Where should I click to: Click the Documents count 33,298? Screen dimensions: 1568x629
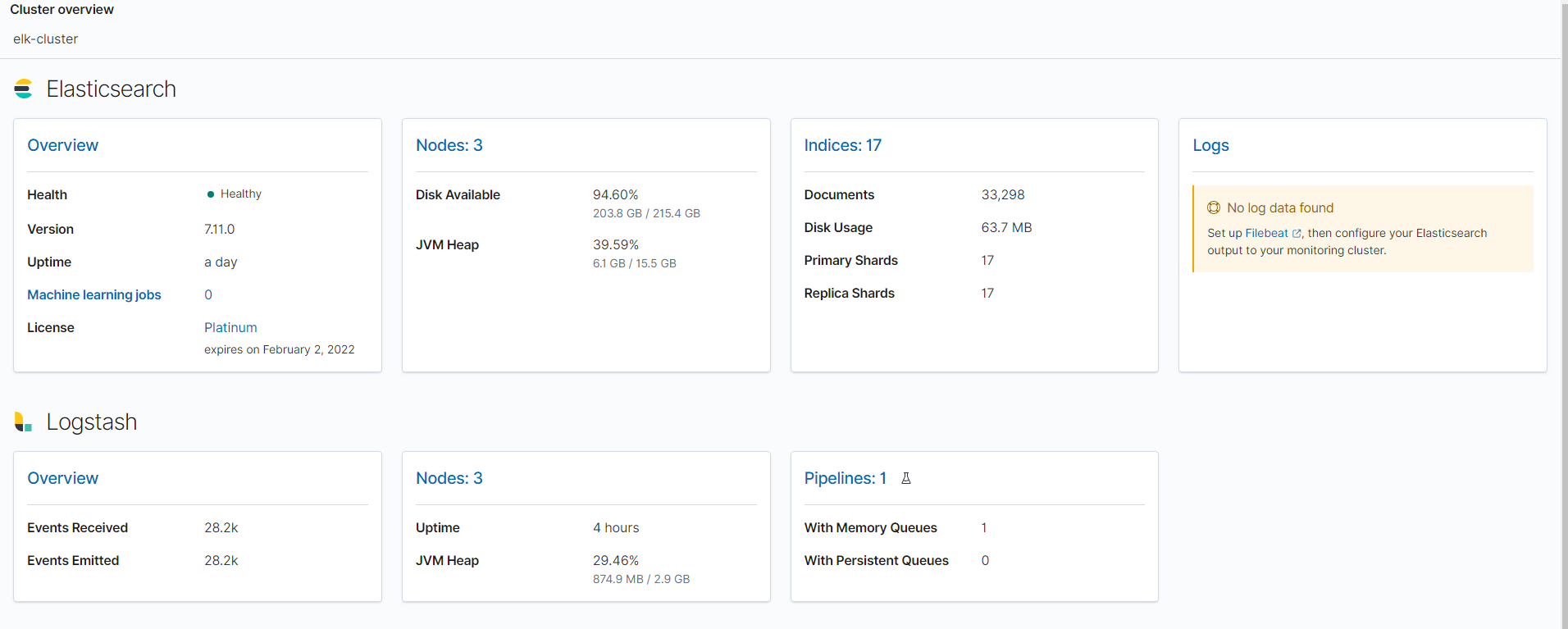pyautogui.click(x=1003, y=194)
